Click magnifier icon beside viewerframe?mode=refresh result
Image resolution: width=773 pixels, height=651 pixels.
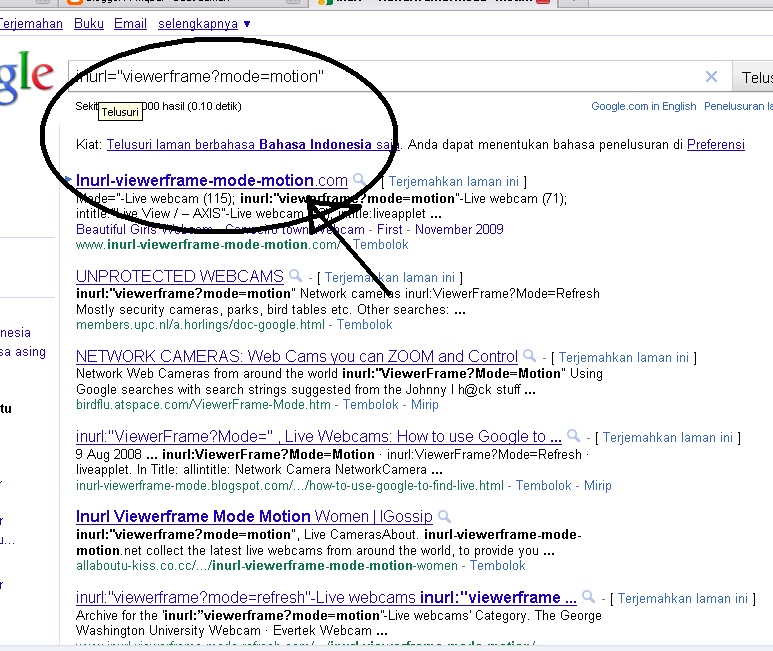point(588,596)
